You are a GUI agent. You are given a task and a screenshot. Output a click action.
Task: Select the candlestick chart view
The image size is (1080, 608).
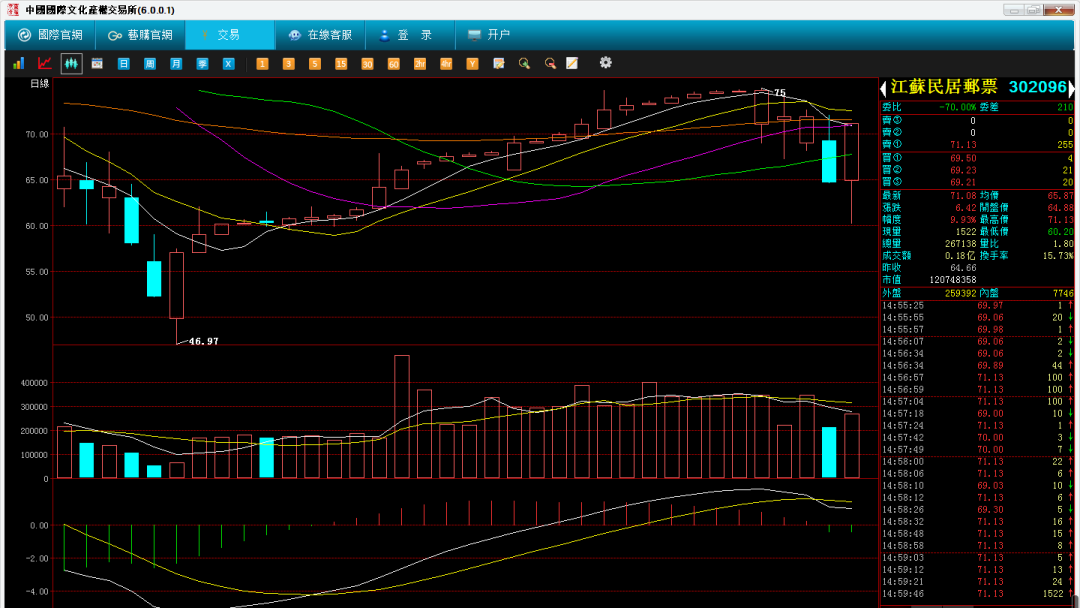coord(71,63)
